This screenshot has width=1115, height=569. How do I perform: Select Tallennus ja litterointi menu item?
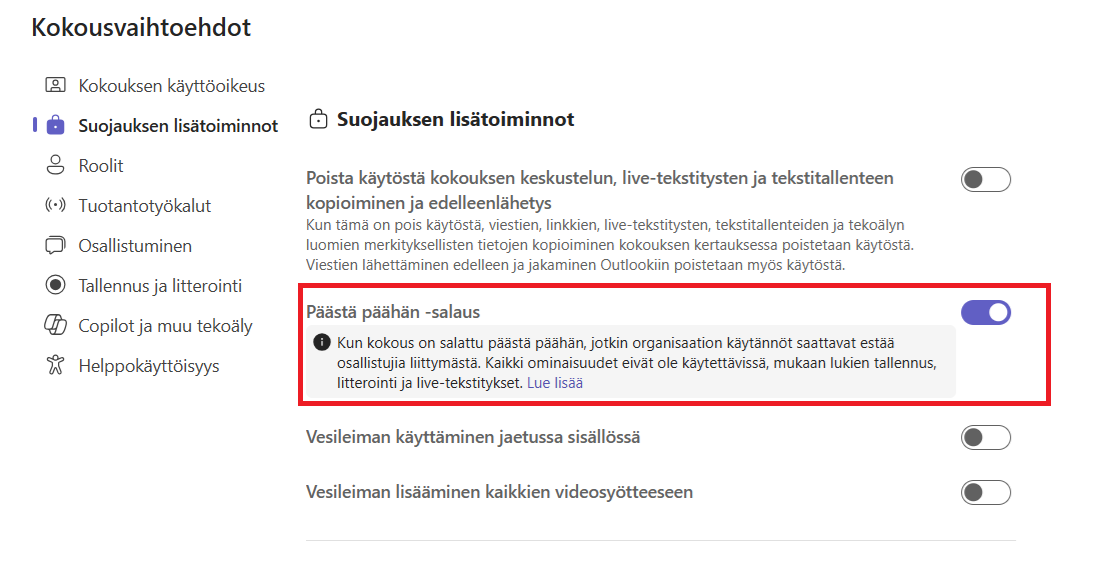click(x=160, y=286)
